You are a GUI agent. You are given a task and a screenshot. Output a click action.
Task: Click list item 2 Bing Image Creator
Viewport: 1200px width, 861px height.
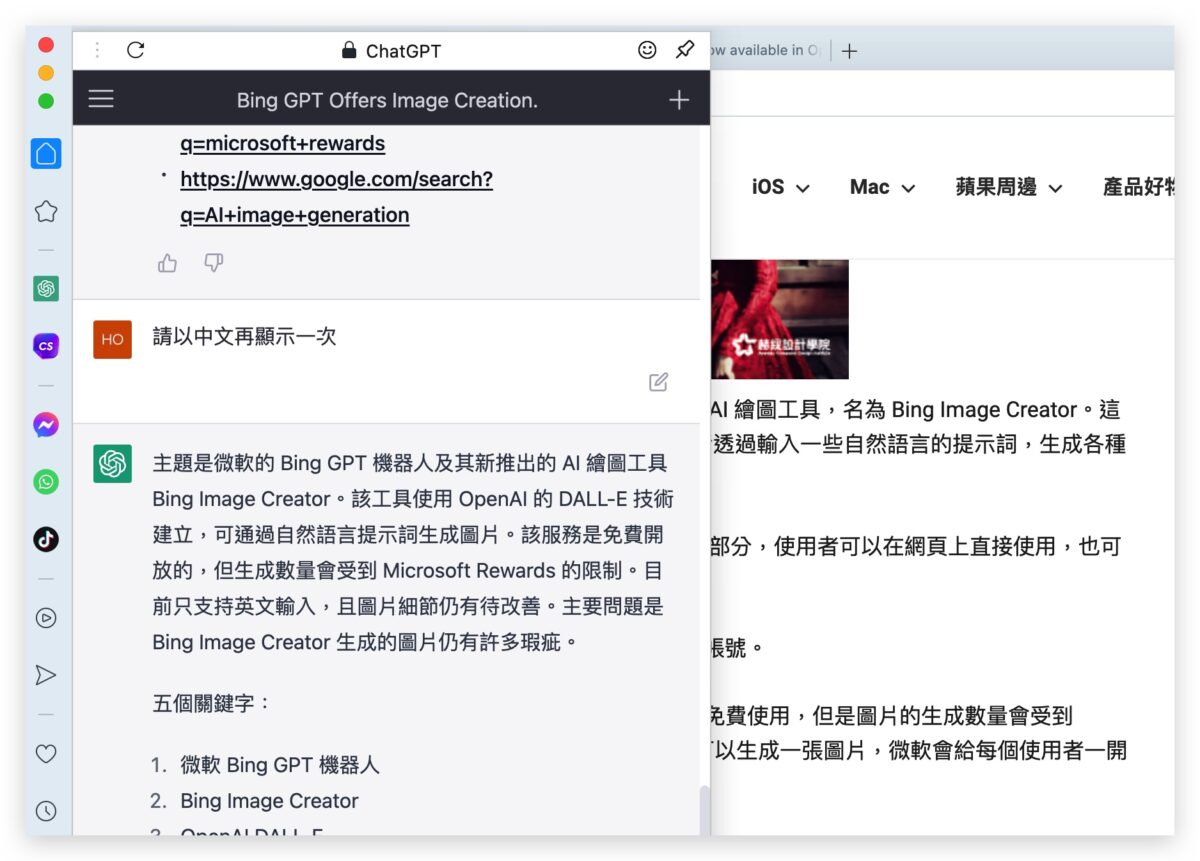coord(269,801)
